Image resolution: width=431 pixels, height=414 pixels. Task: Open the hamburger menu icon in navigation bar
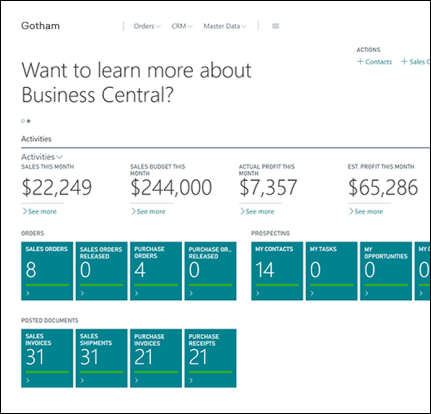(x=275, y=26)
